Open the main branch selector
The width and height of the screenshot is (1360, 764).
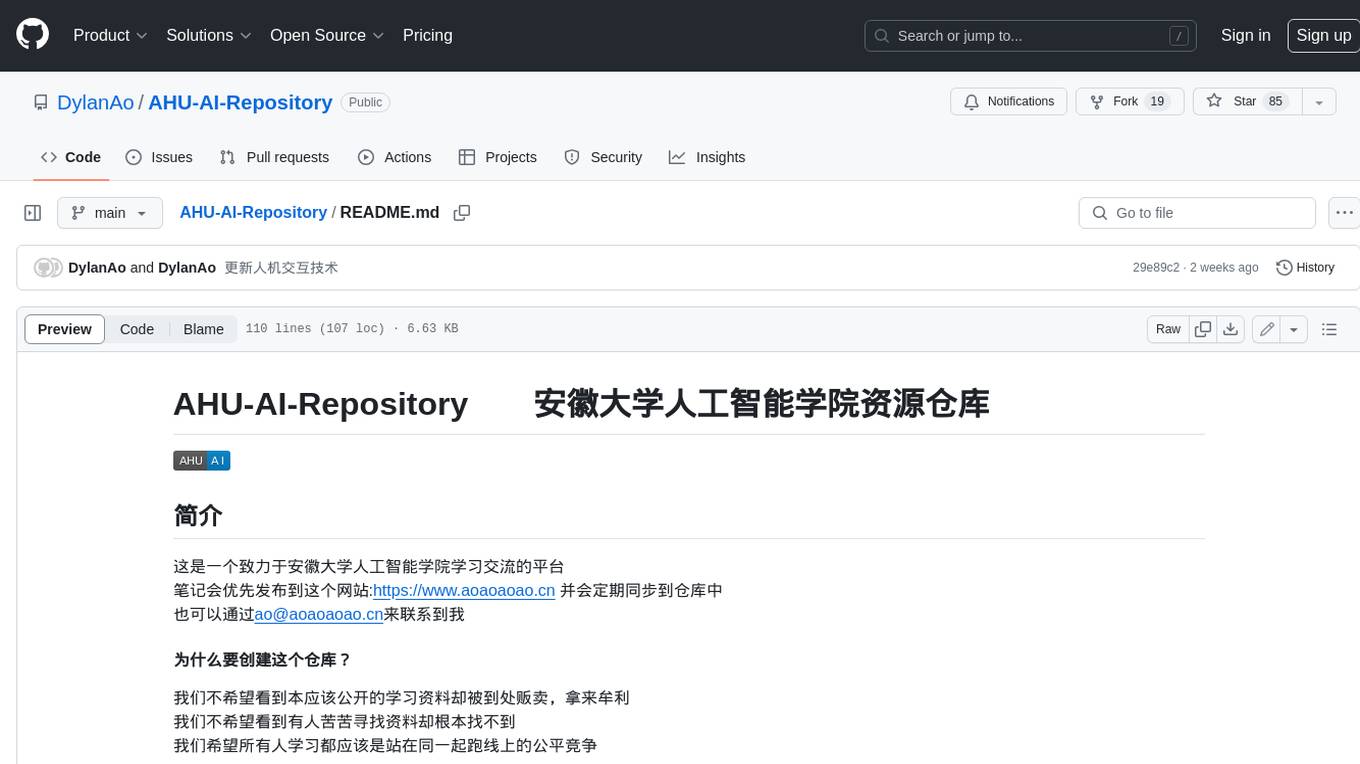(109, 213)
